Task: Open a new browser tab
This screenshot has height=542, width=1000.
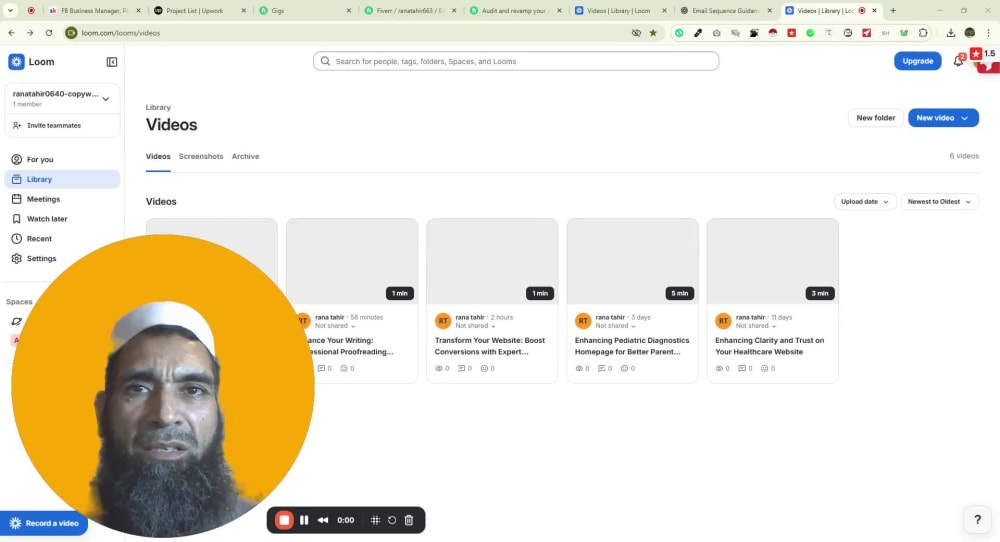Action: pyautogui.click(x=893, y=11)
